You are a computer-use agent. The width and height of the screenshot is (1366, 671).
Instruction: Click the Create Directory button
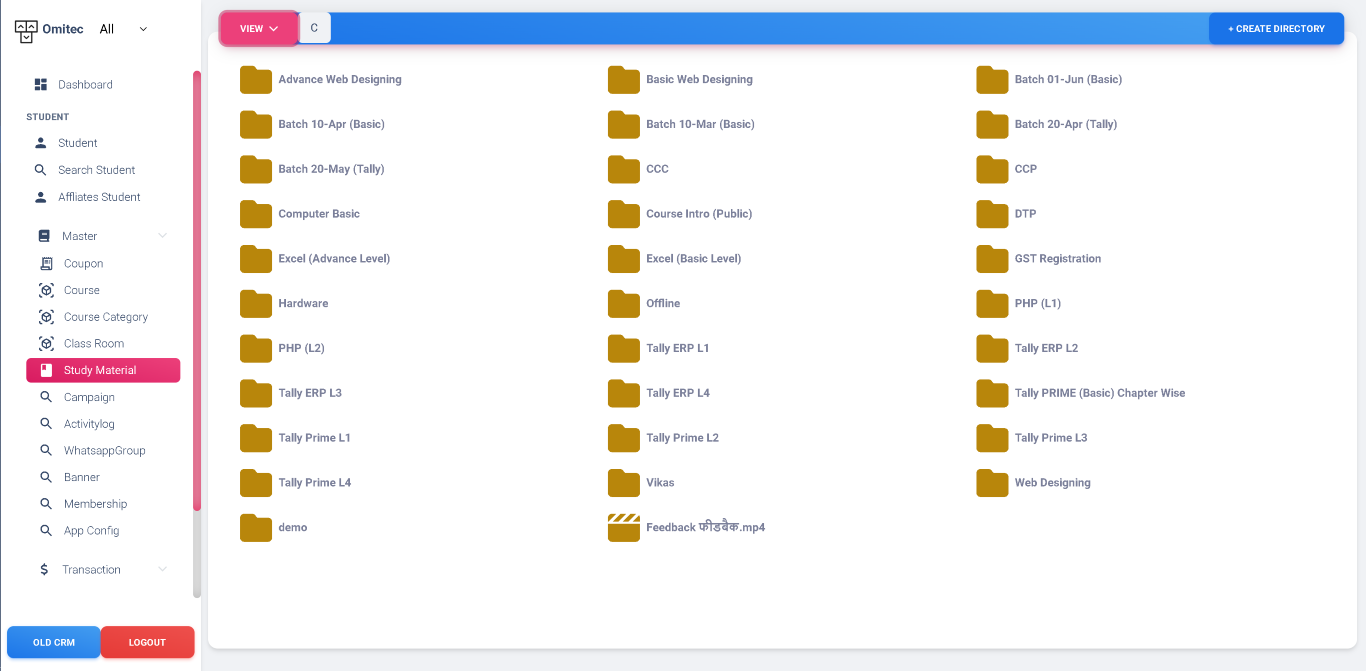pyautogui.click(x=1275, y=29)
